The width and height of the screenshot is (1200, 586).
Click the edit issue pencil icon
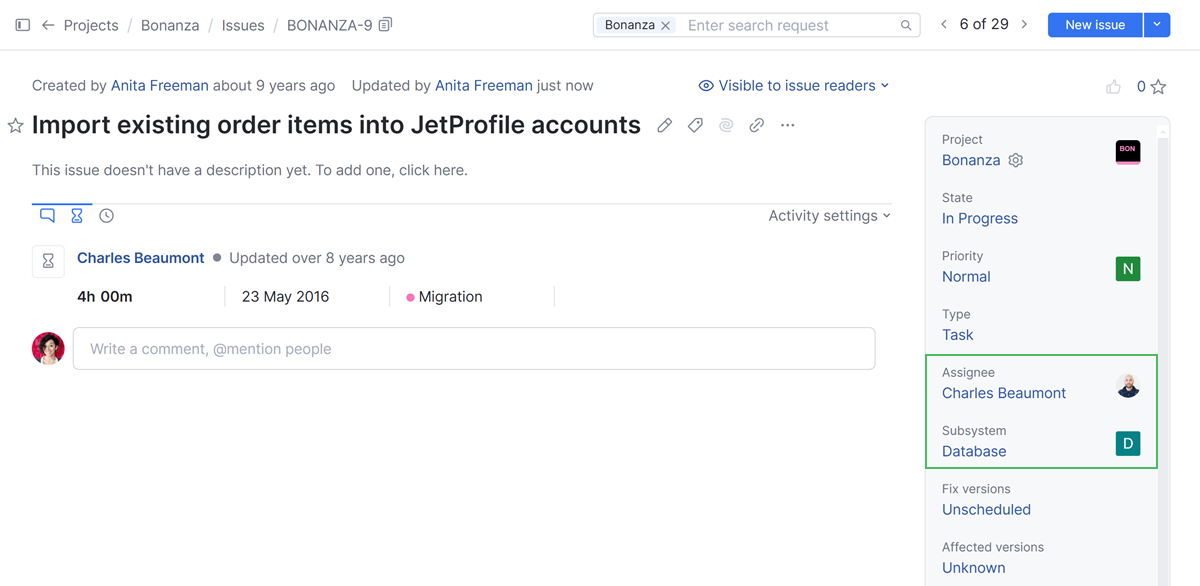tap(664, 125)
